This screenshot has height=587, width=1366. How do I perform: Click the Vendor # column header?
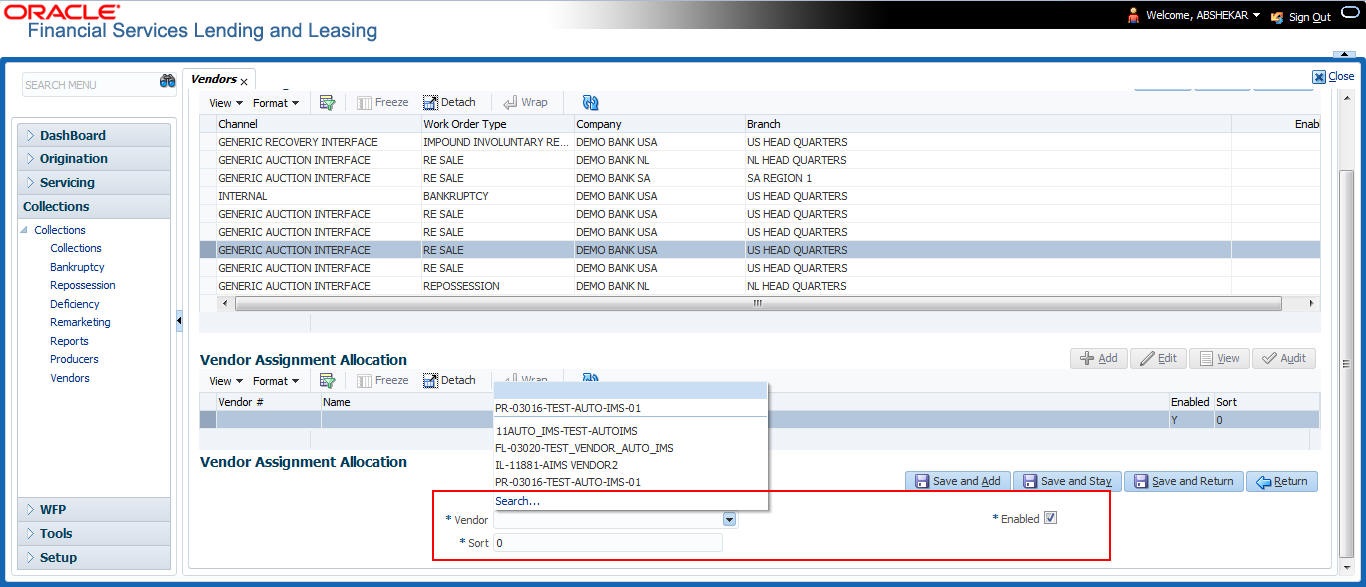tap(268, 402)
